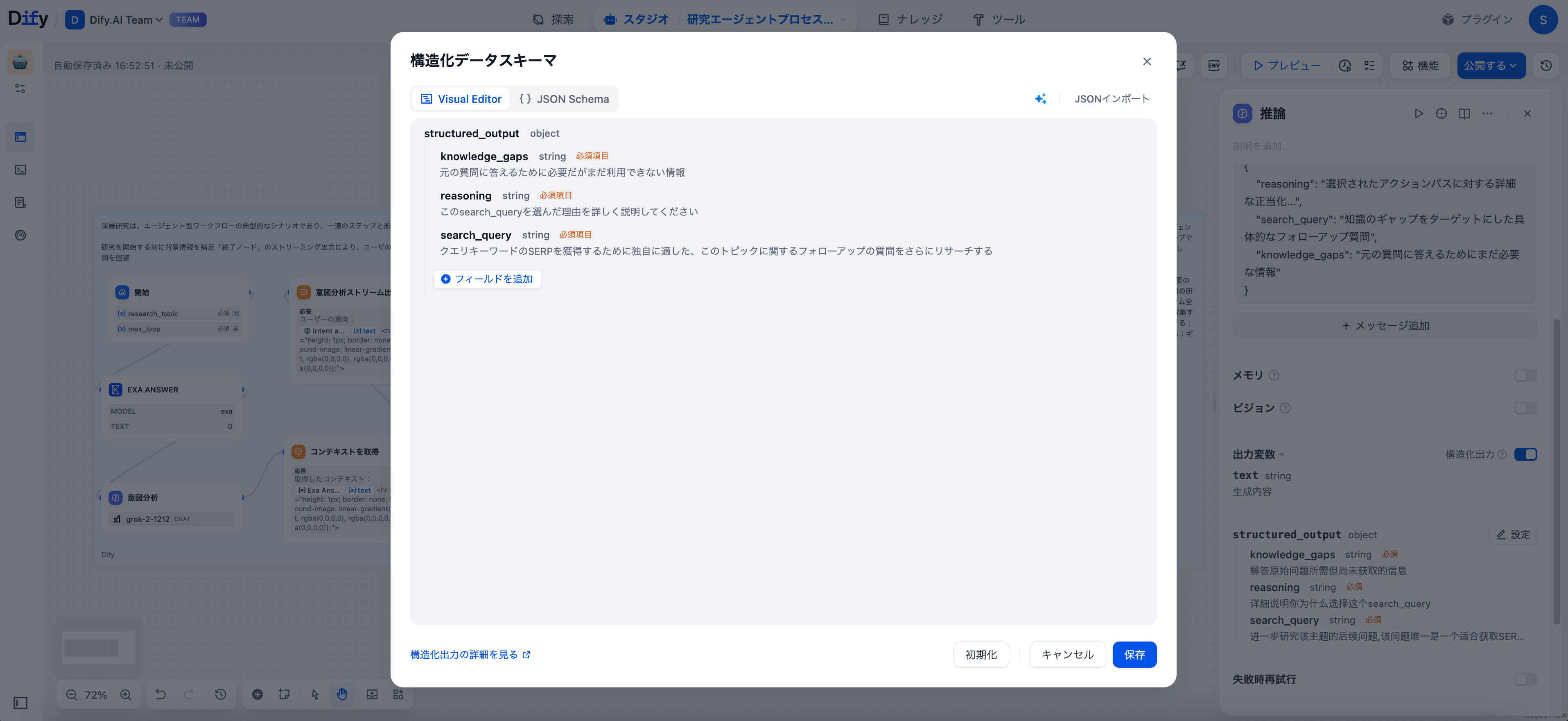
Task: Click the version history clock icon
Action: click(x=1545, y=66)
